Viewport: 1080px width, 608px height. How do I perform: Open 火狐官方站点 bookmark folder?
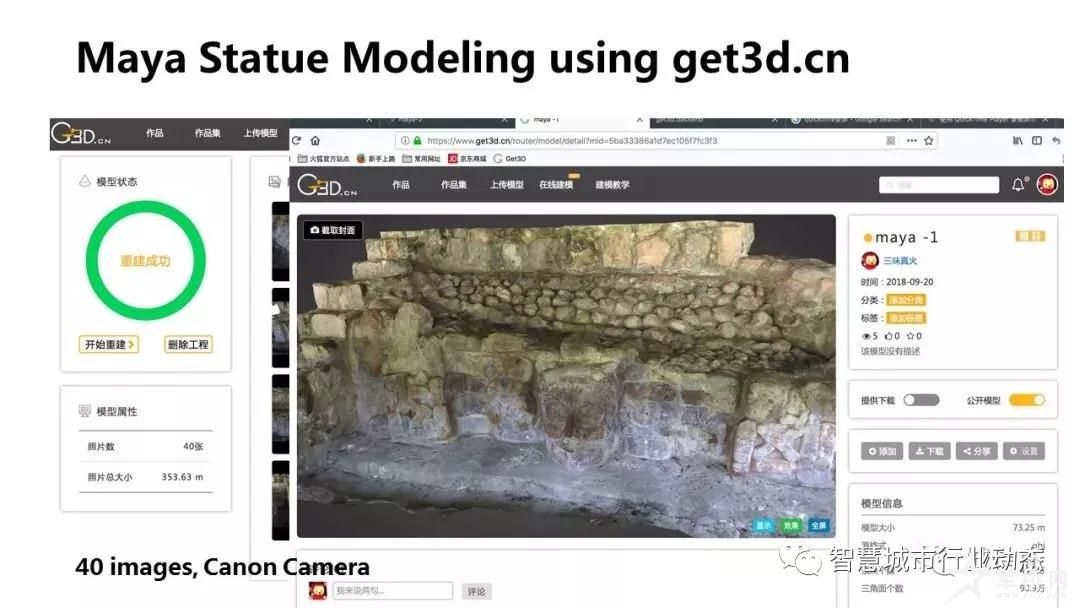tap(324, 158)
